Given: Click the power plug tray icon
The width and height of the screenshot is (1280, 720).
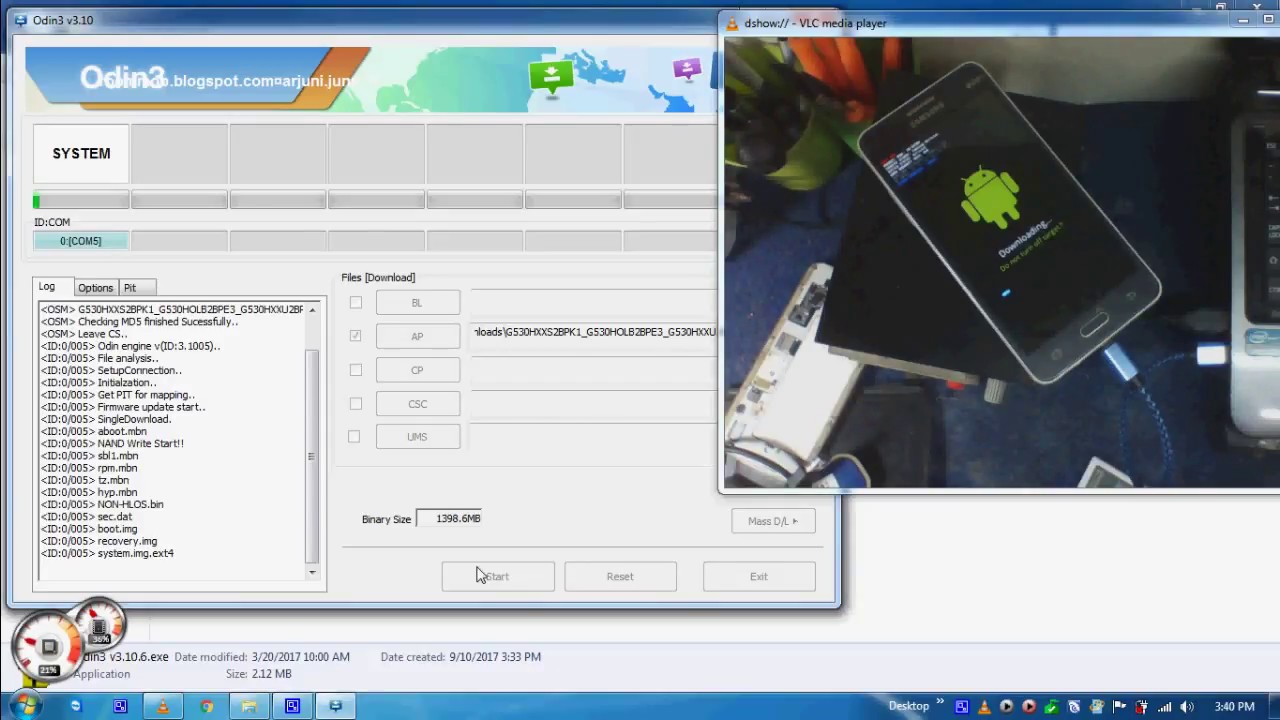Looking at the screenshot, I should [1142, 706].
